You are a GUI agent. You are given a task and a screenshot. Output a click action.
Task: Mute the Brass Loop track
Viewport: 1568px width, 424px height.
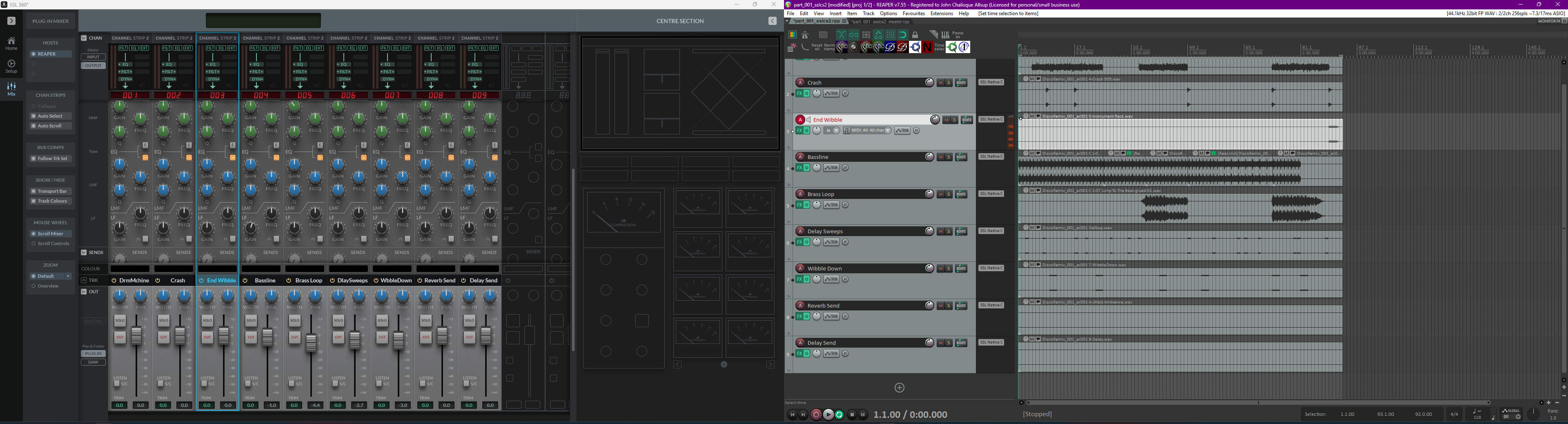coord(940,194)
